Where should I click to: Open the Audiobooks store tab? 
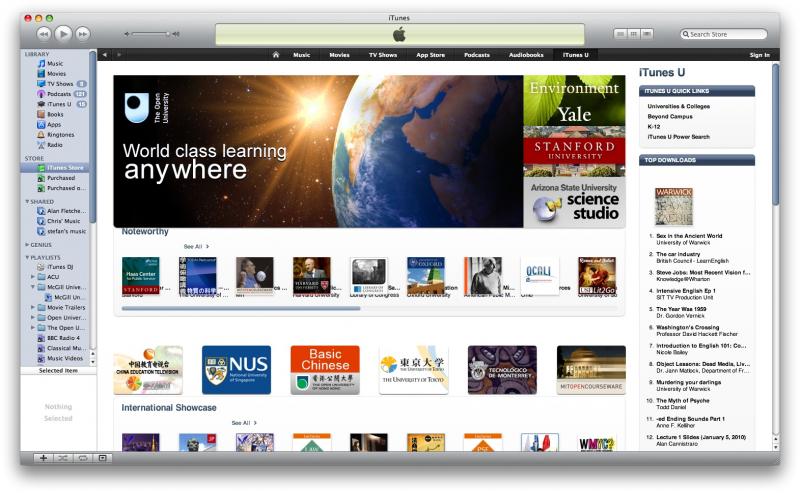coord(526,55)
